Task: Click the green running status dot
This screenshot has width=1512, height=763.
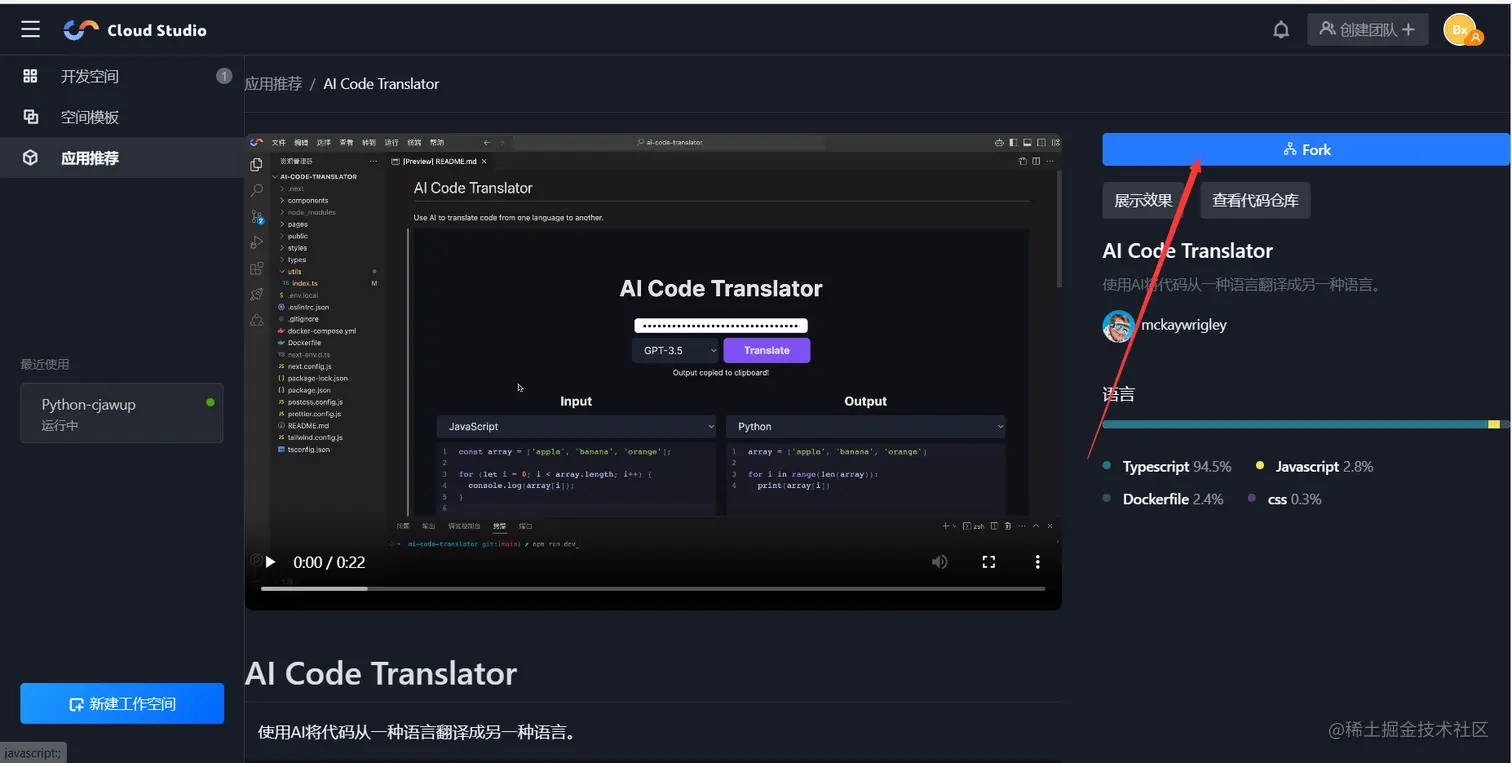Action: click(x=210, y=402)
